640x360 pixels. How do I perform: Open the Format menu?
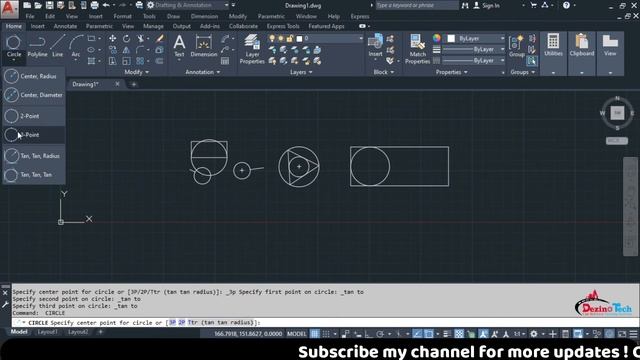pos(122,16)
